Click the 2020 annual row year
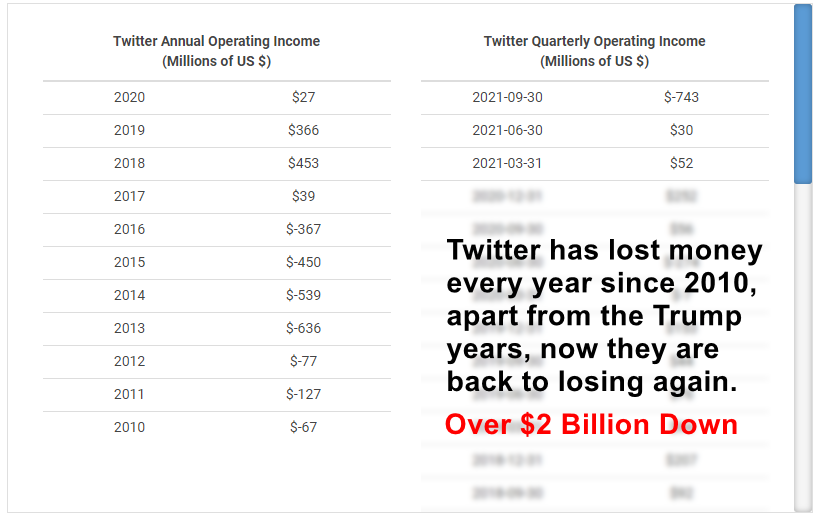Viewport: 819px width, 517px height. point(130,97)
